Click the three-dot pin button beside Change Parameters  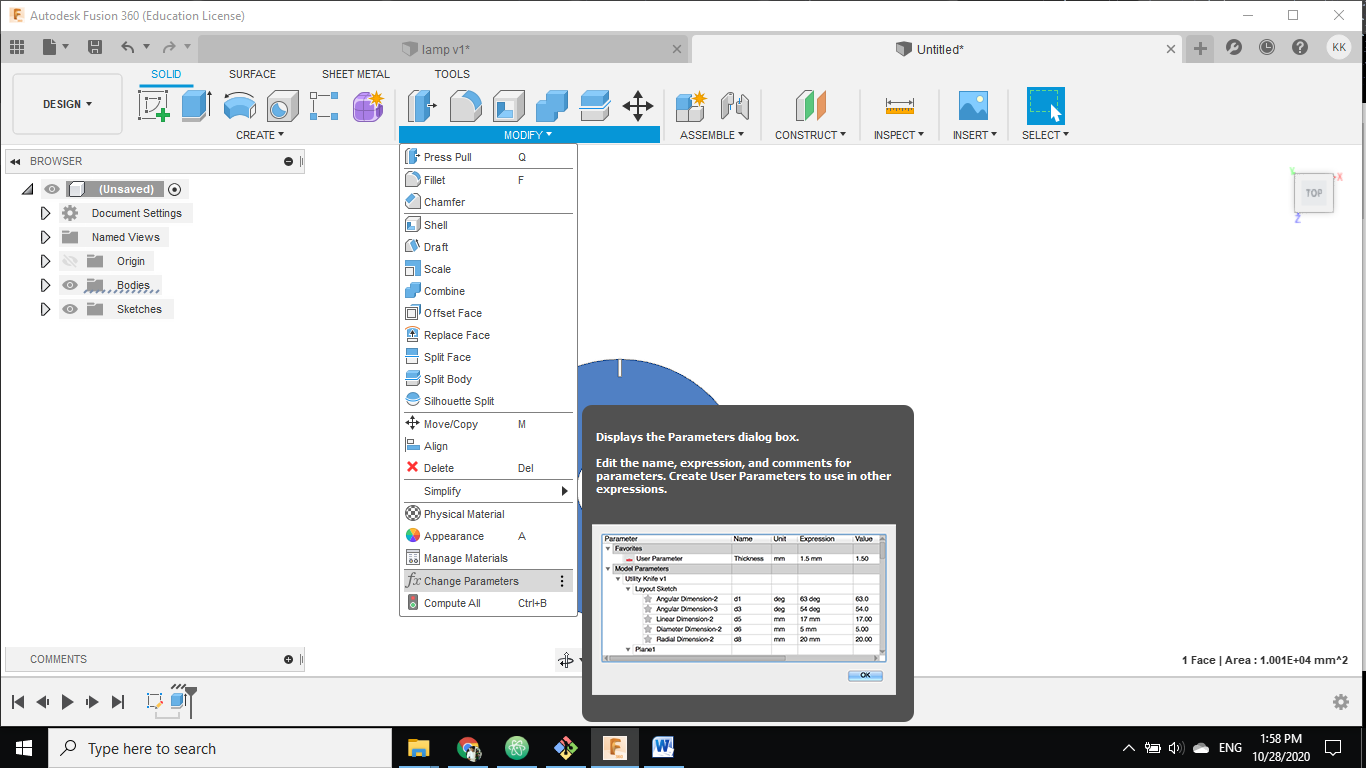click(x=562, y=581)
